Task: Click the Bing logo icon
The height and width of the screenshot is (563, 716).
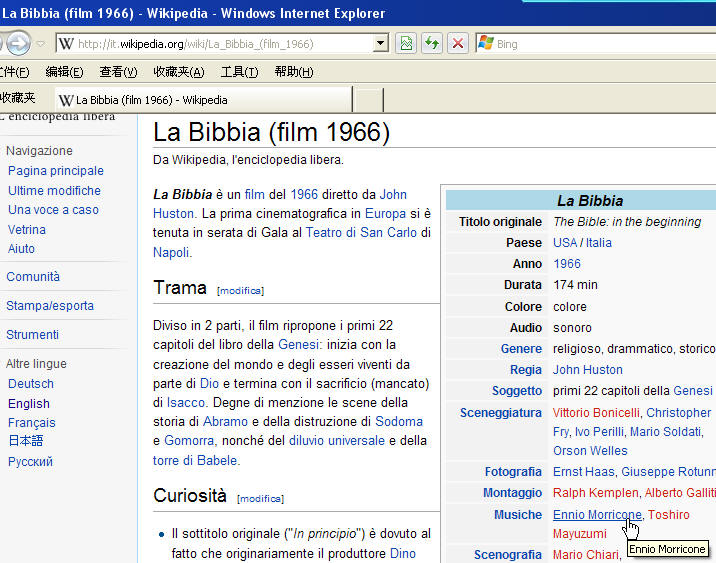Action: [485, 43]
